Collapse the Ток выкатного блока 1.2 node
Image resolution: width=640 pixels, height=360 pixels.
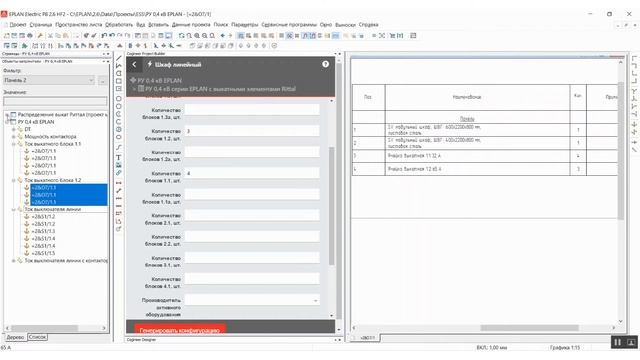tap(13, 180)
